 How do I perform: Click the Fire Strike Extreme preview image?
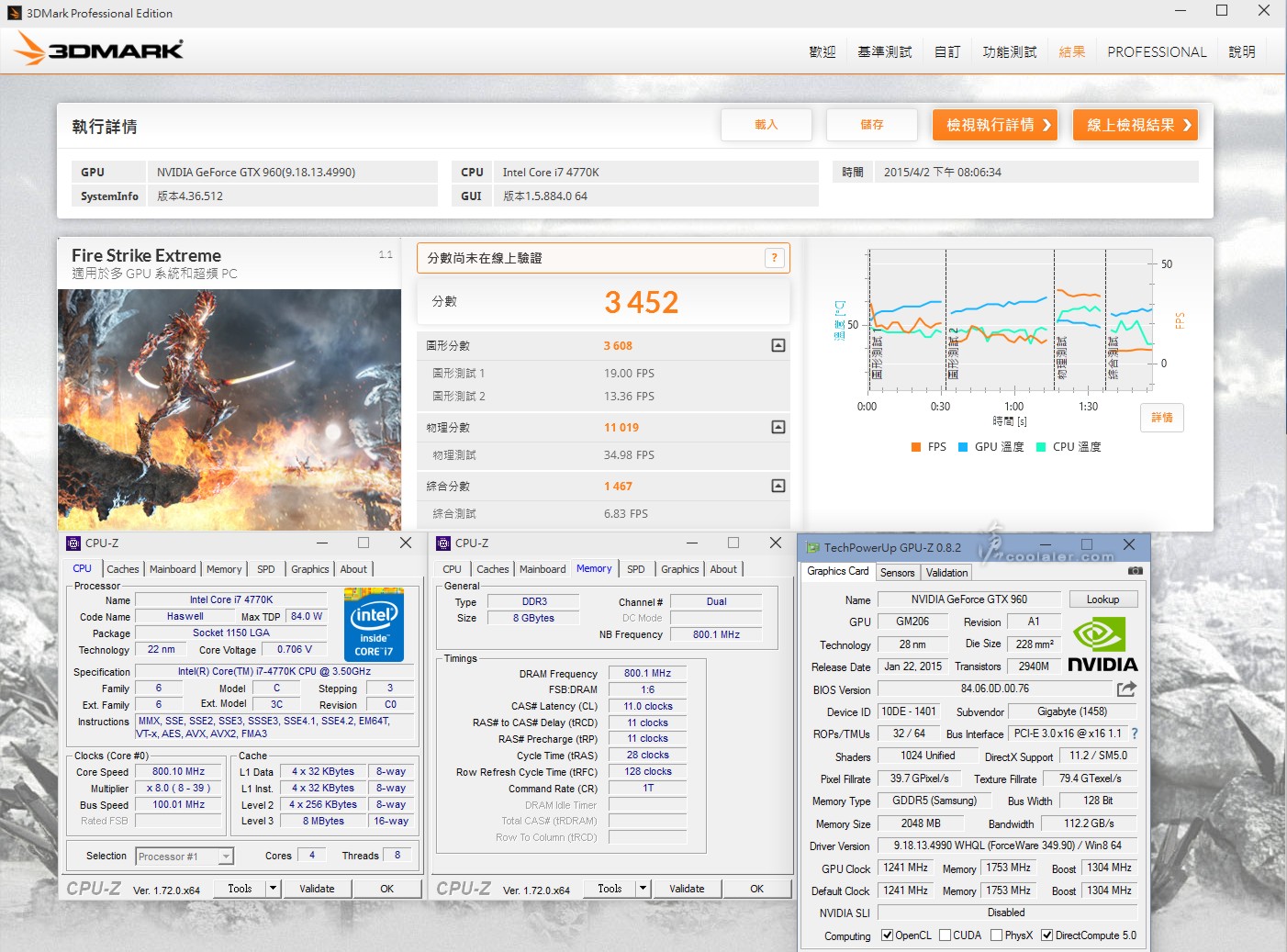pyautogui.click(x=229, y=410)
